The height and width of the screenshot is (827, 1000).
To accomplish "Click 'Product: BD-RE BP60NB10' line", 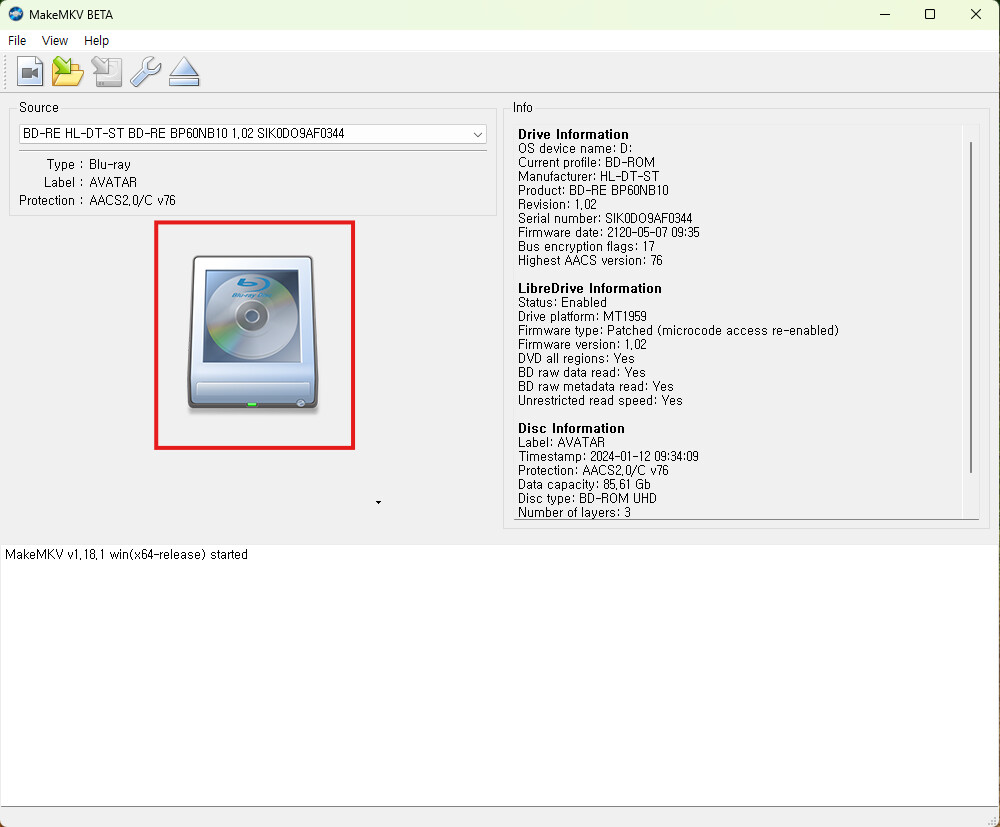I will (593, 191).
